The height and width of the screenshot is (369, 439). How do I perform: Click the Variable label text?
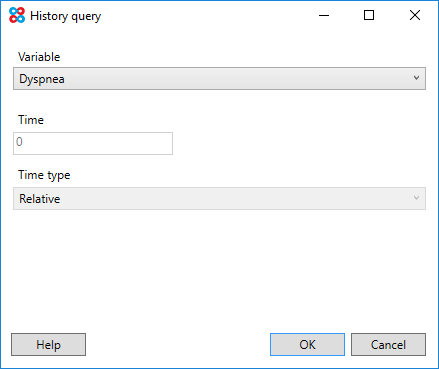click(x=39, y=57)
